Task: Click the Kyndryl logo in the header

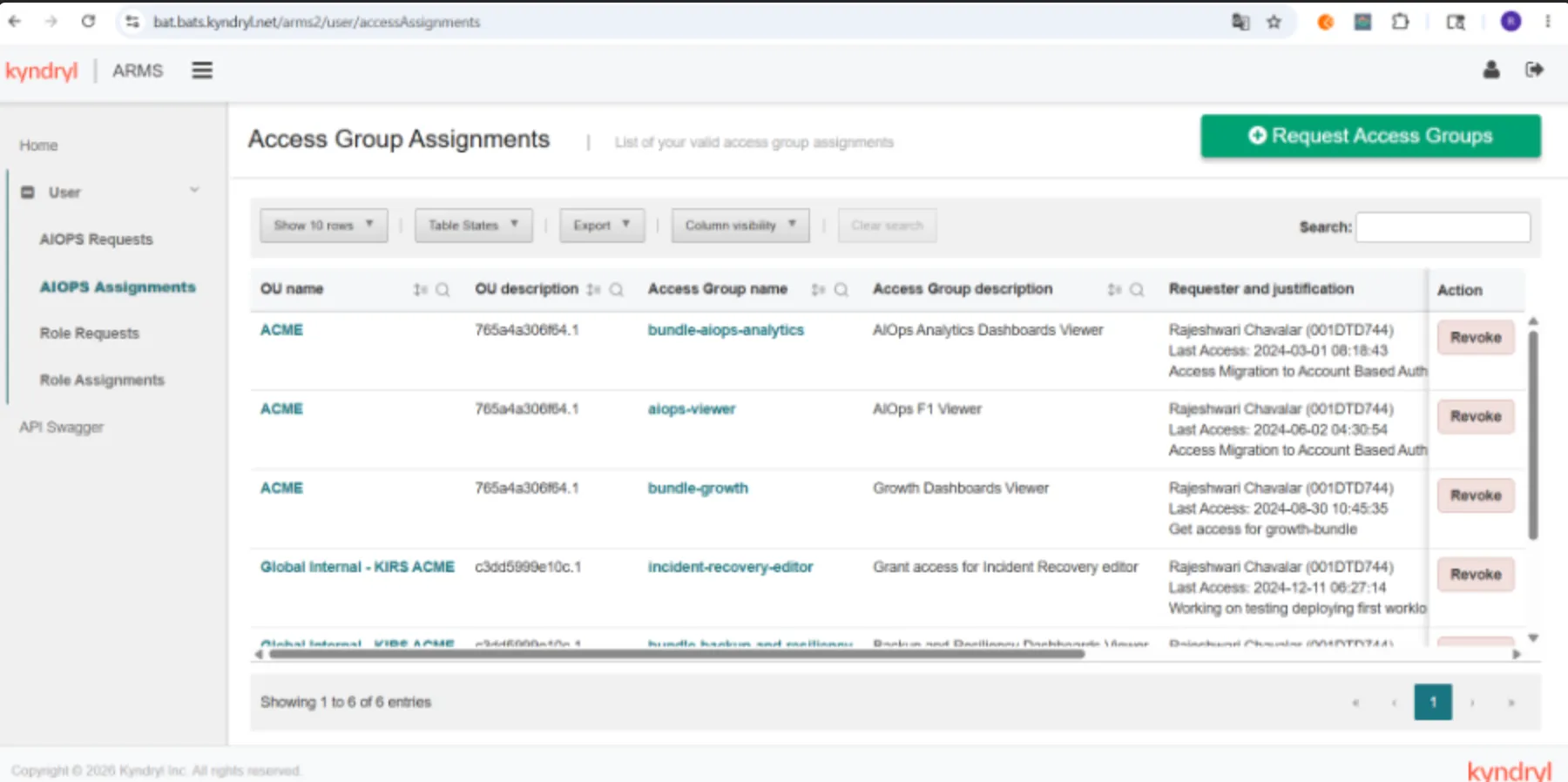Action: [42, 71]
